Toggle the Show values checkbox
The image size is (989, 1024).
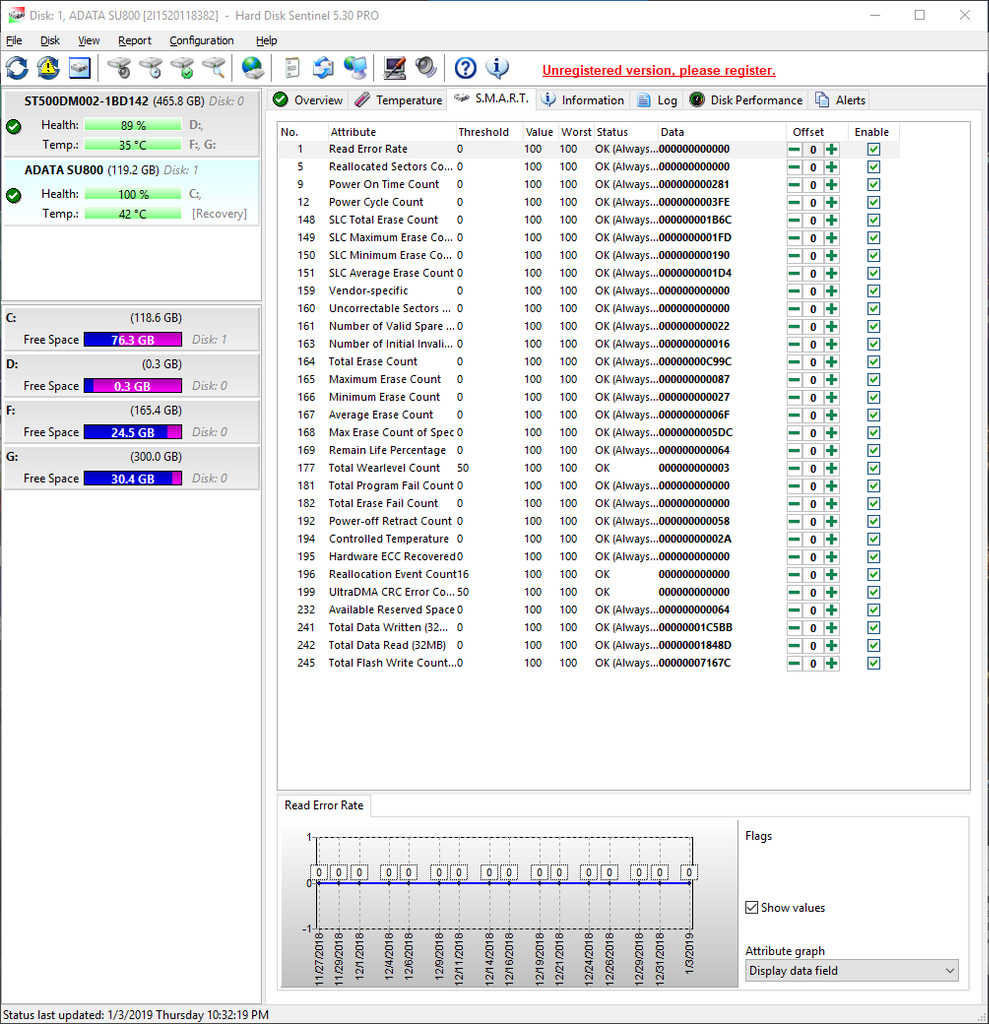pyautogui.click(x=752, y=908)
